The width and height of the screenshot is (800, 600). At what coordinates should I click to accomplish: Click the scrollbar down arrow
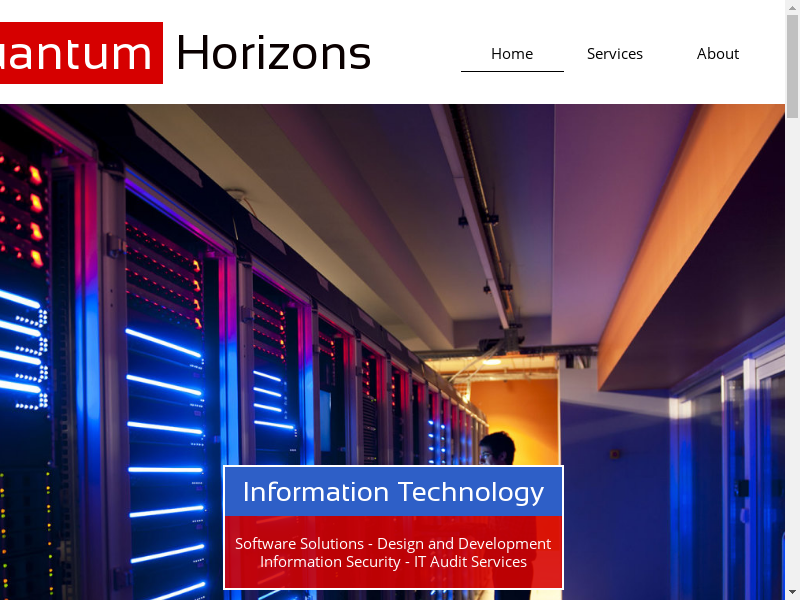click(x=792, y=592)
